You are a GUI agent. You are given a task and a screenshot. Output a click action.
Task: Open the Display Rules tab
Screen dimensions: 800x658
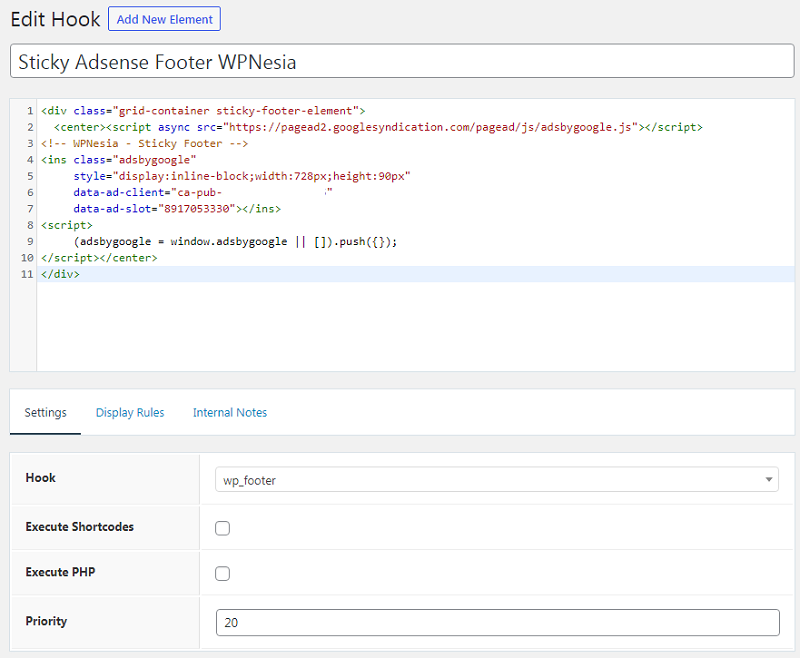tap(130, 412)
